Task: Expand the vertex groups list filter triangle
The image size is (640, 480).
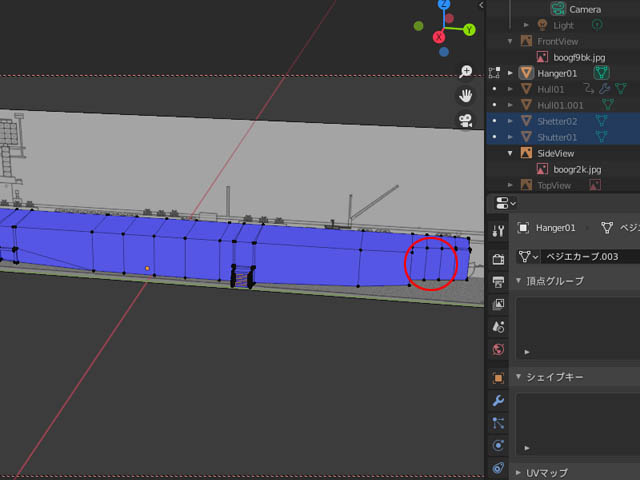Action: [x=527, y=352]
